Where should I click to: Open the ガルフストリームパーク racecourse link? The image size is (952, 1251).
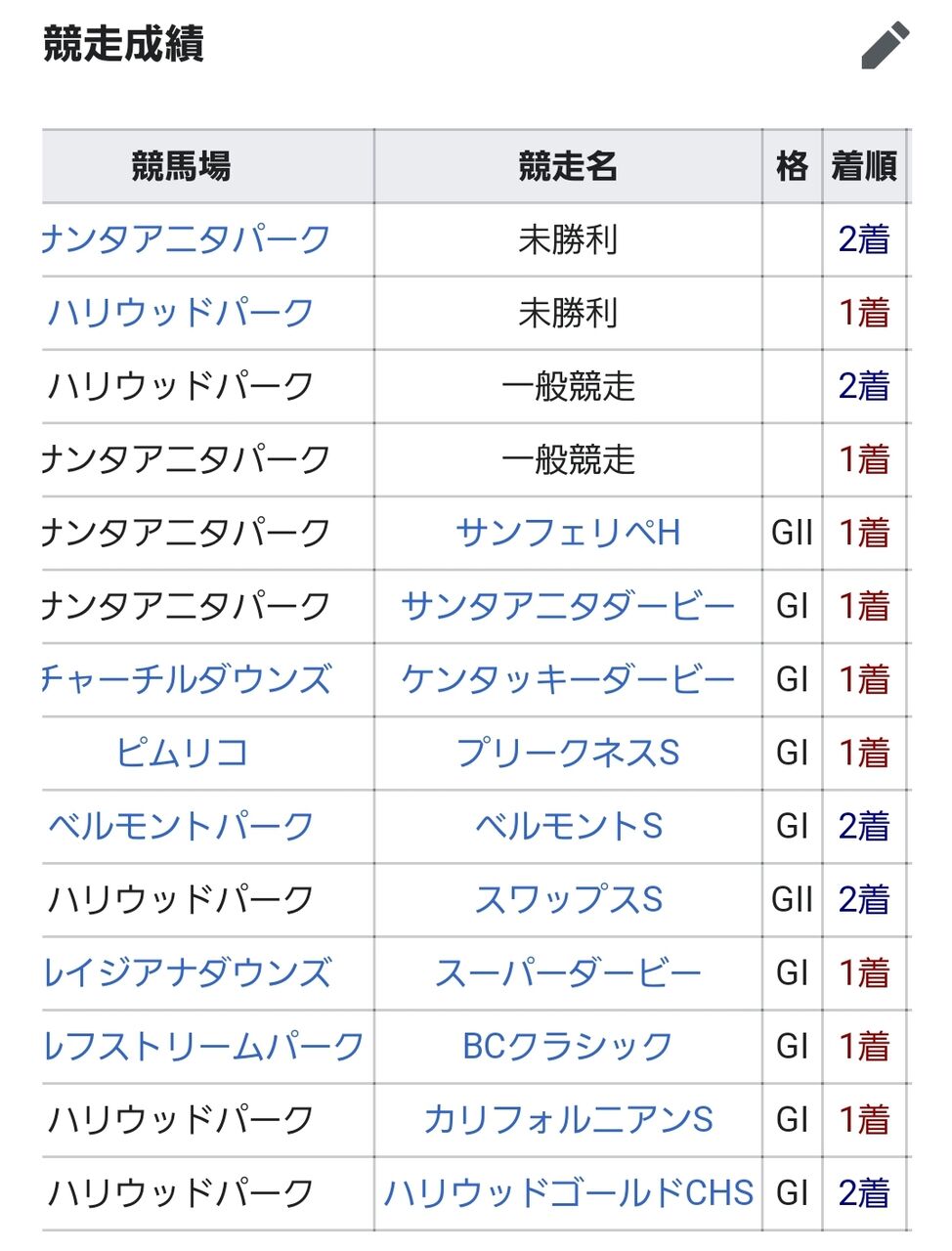(x=203, y=1046)
